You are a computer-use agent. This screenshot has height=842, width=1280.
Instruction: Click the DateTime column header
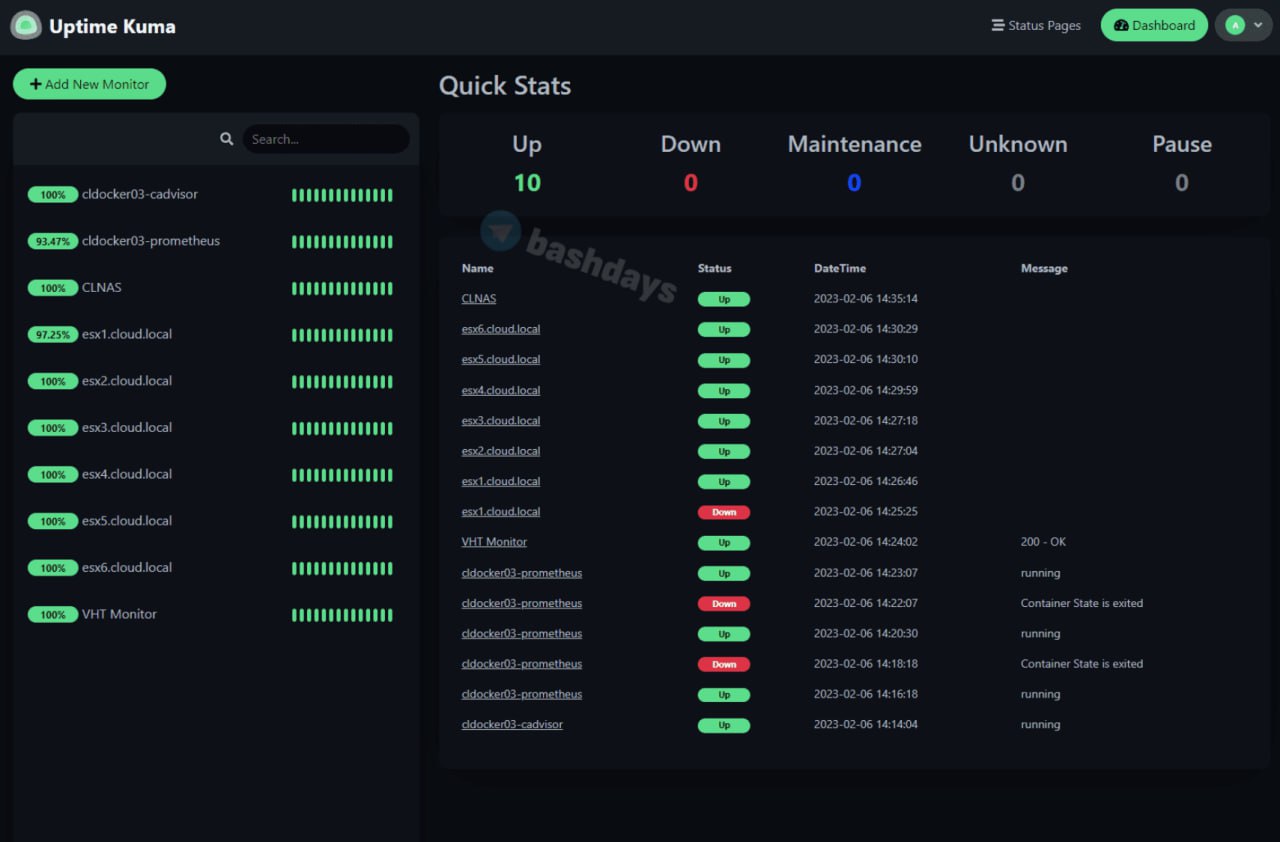click(840, 268)
